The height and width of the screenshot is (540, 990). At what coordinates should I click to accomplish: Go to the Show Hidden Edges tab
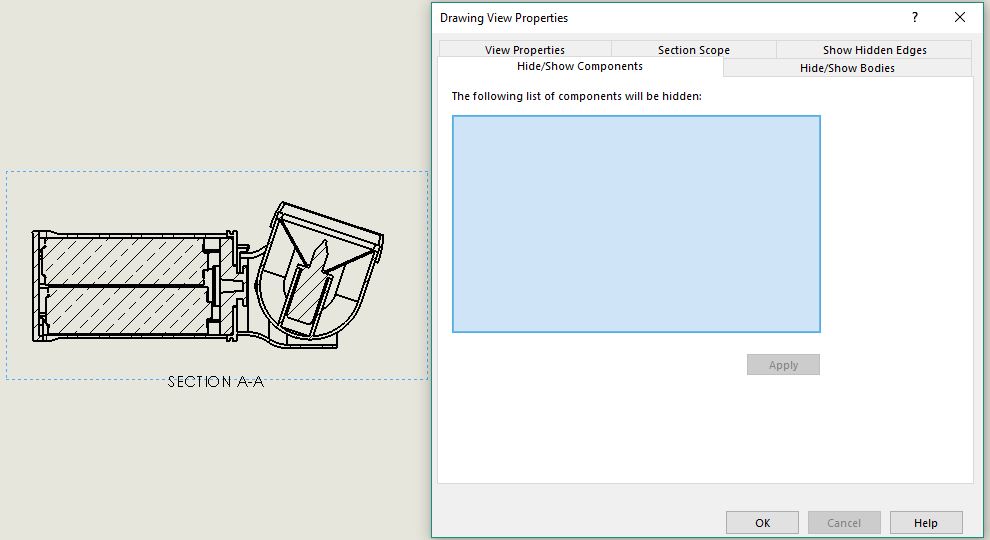[x=874, y=50]
